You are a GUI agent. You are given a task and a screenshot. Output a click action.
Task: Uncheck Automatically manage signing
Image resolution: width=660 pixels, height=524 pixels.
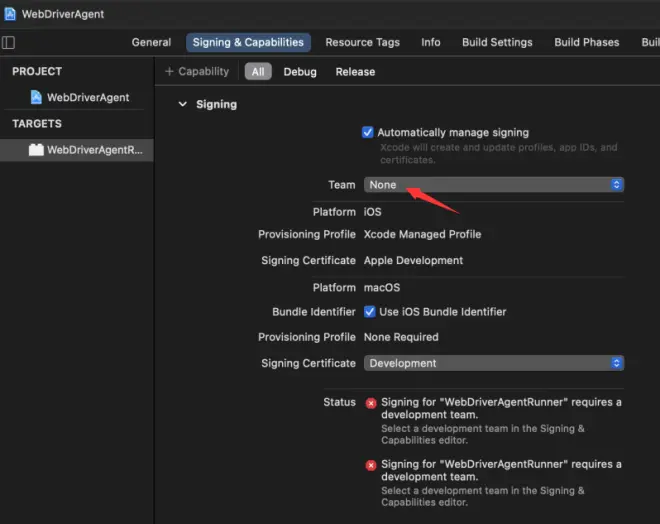(x=367, y=132)
